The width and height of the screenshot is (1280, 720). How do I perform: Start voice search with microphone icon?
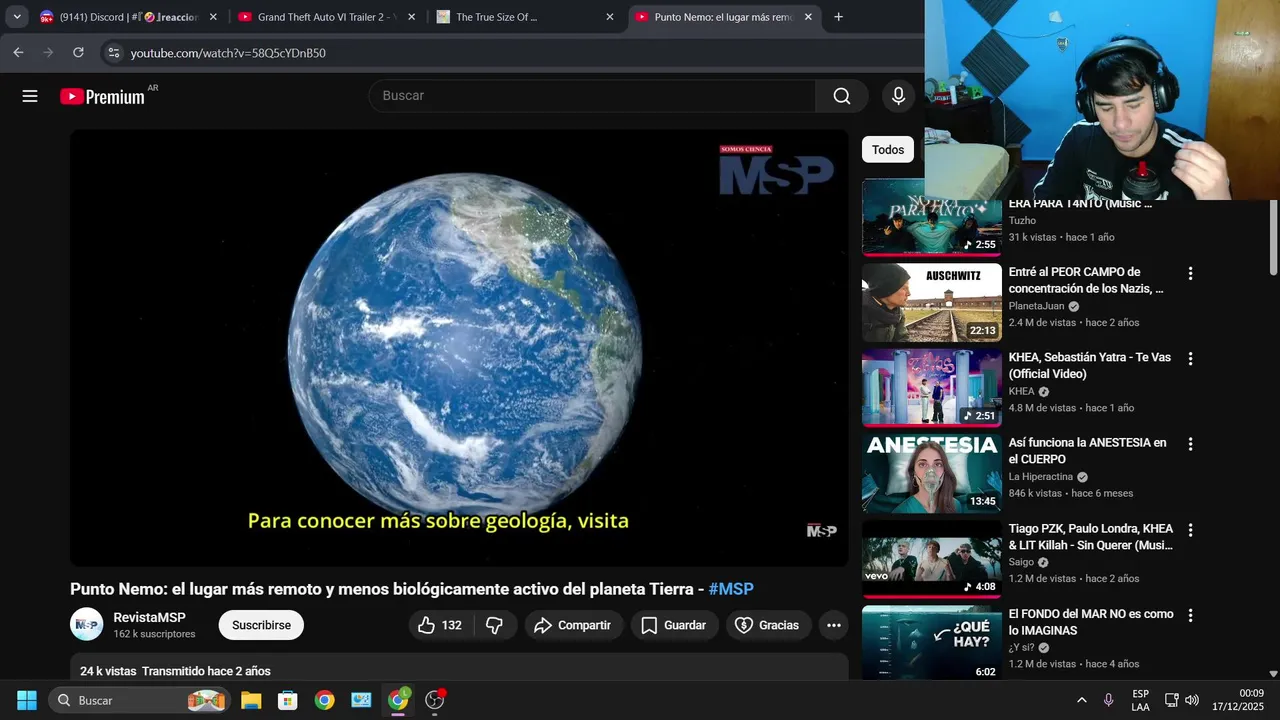pos(898,96)
